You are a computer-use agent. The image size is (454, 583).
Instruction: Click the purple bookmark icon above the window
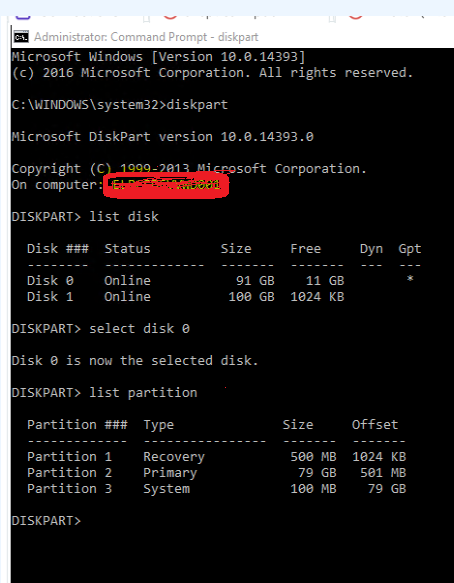(x=22, y=17)
